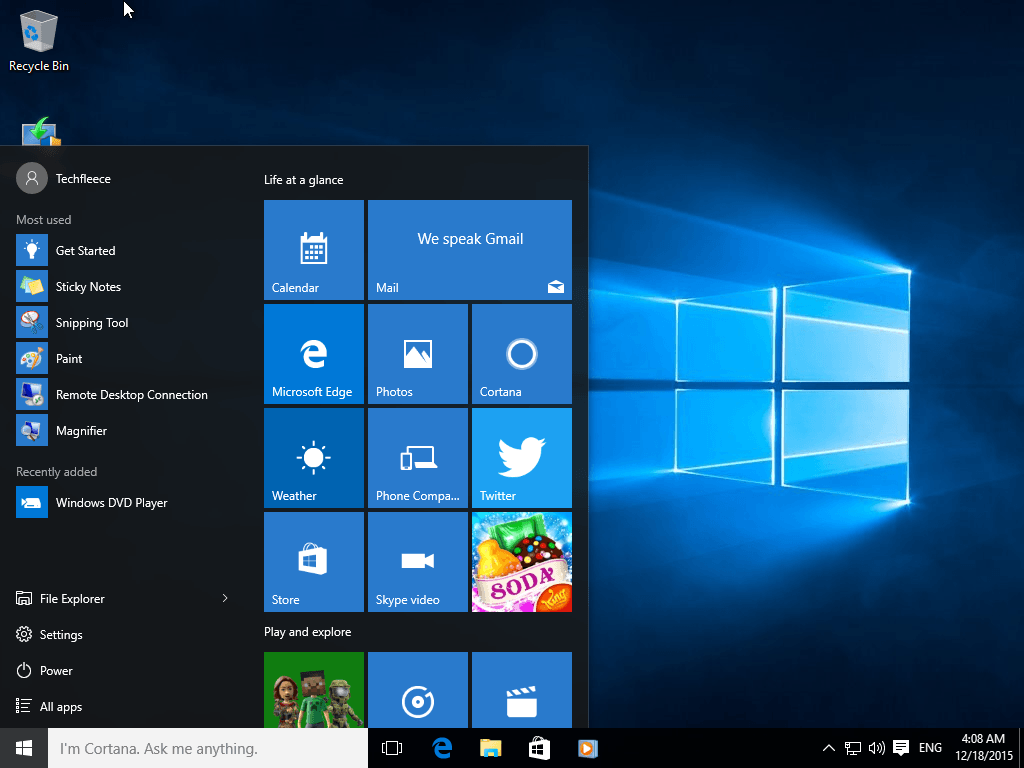Open Phone Companion tile
Viewport: 1024px width, 768px height.
pyautogui.click(x=417, y=458)
